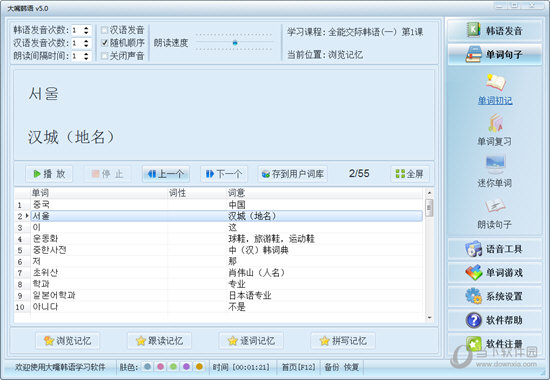This screenshot has width=550, height=380.
Task: Select word row 8 meaning 专业
Action: point(219,284)
